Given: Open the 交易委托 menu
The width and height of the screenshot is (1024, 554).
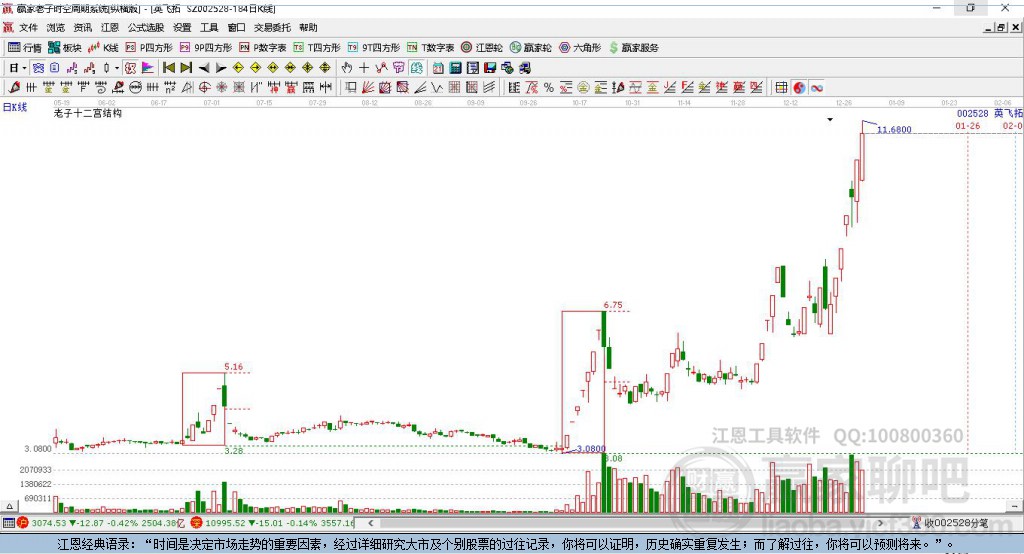Looking at the screenshot, I should (x=272, y=27).
